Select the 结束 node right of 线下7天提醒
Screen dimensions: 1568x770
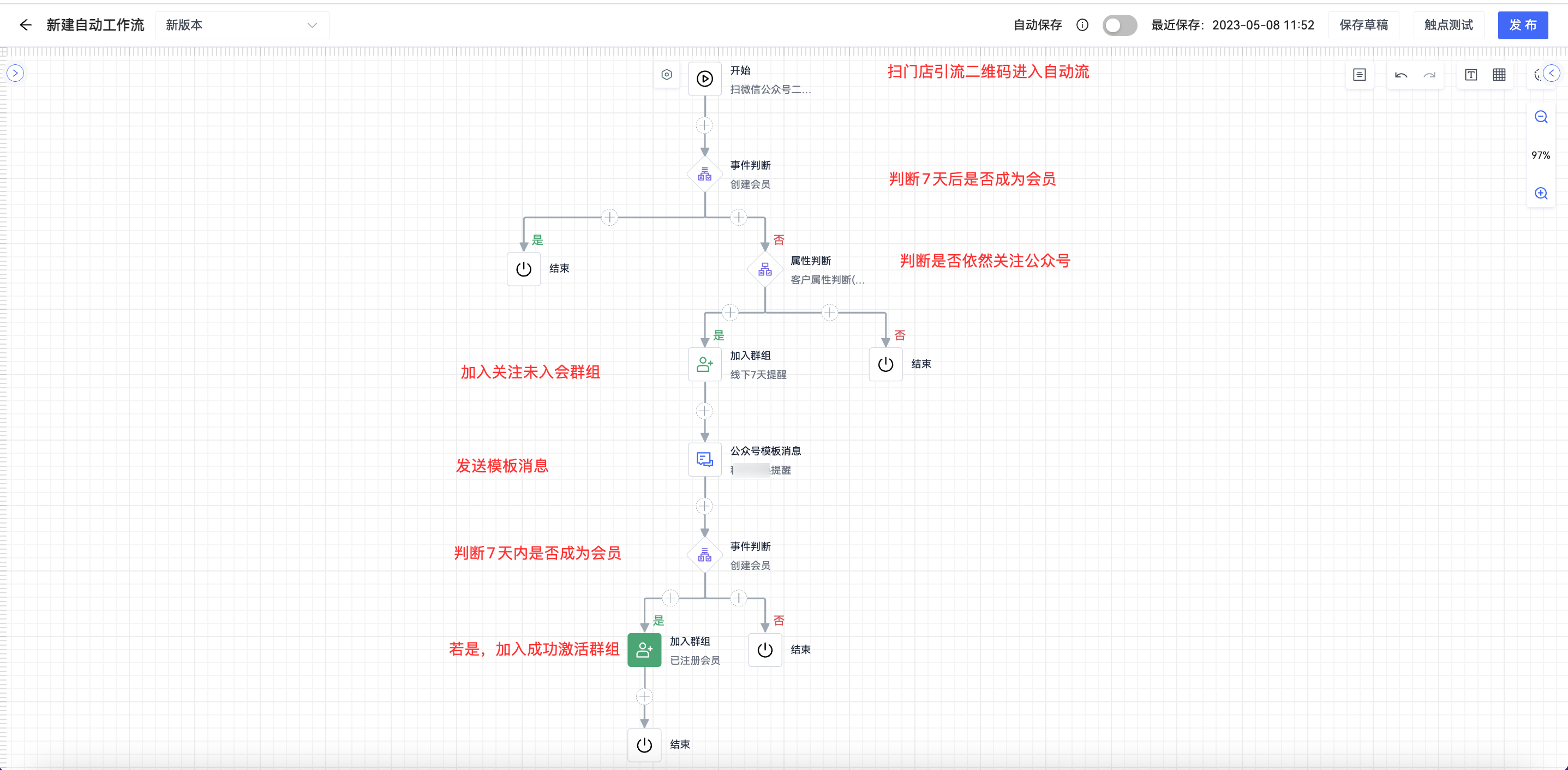click(885, 364)
